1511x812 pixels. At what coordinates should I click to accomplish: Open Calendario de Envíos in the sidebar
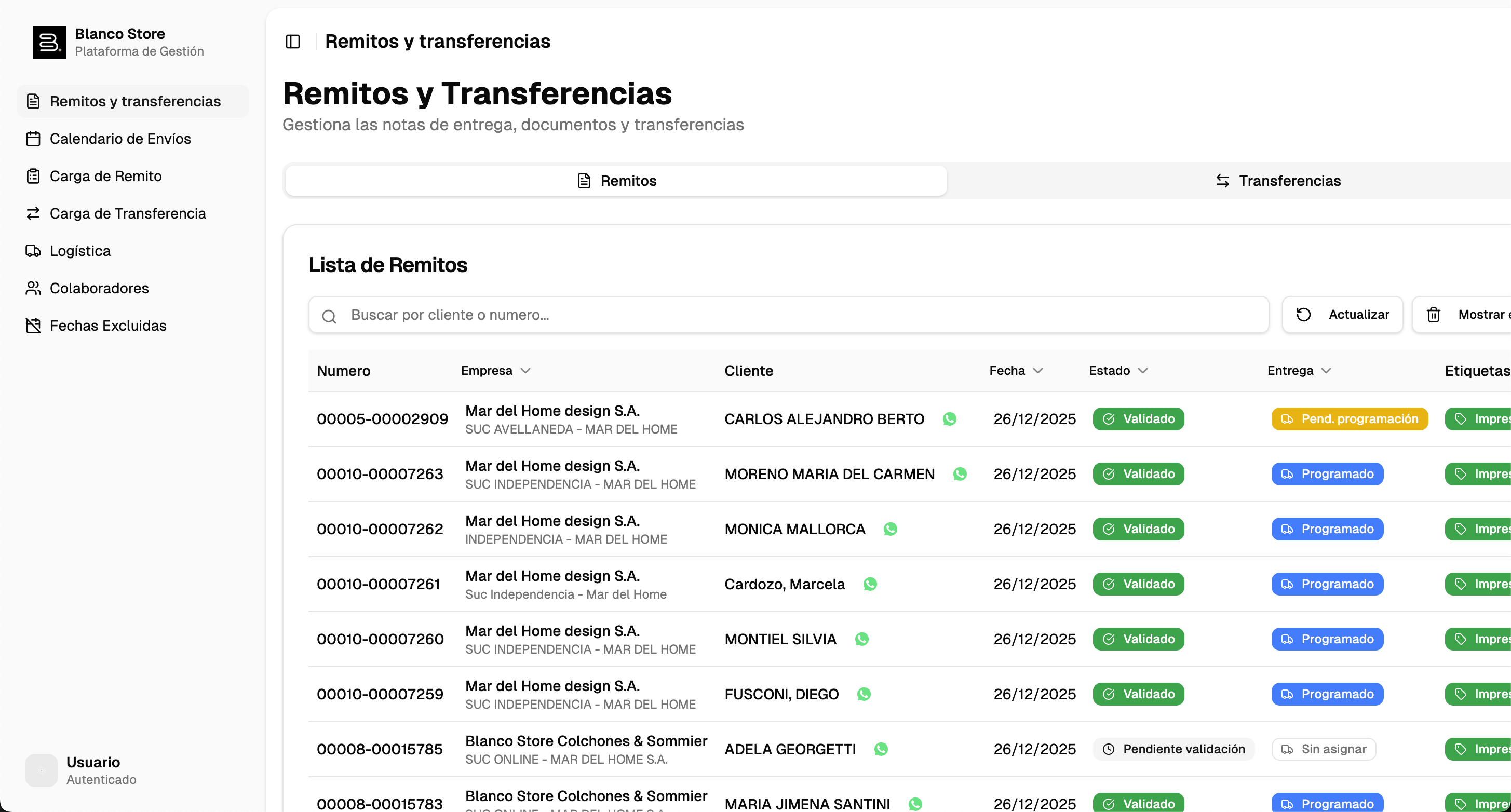120,139
